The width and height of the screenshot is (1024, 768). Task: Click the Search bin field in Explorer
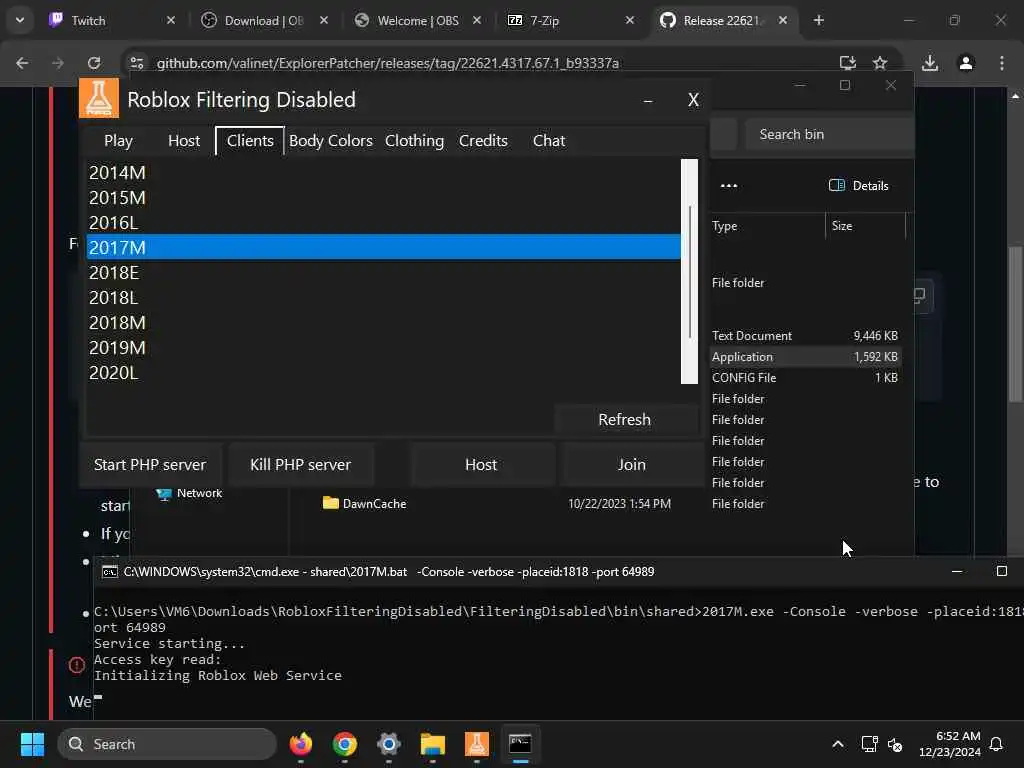click(829, 134)
